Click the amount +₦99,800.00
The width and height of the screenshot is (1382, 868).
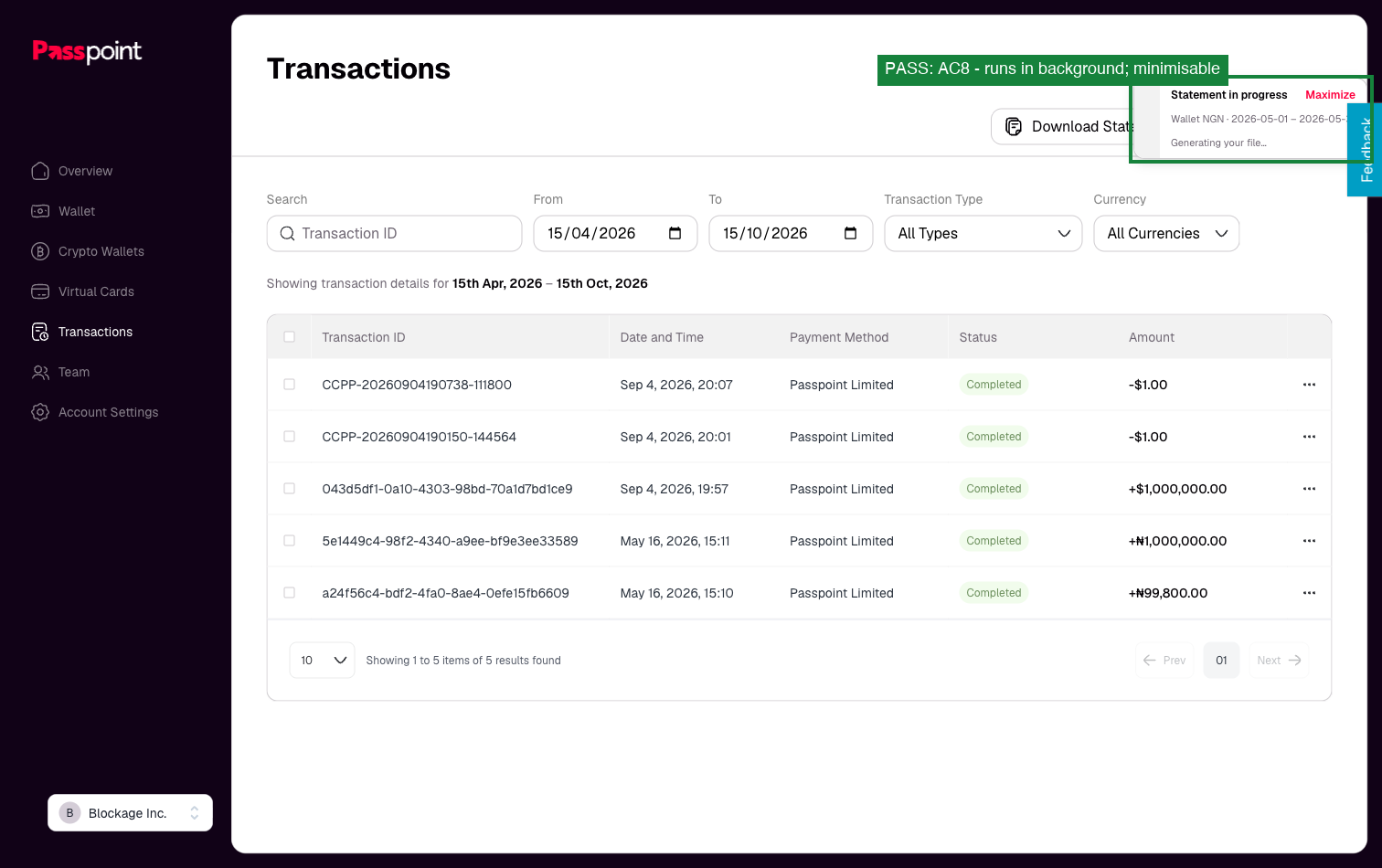1168,593
